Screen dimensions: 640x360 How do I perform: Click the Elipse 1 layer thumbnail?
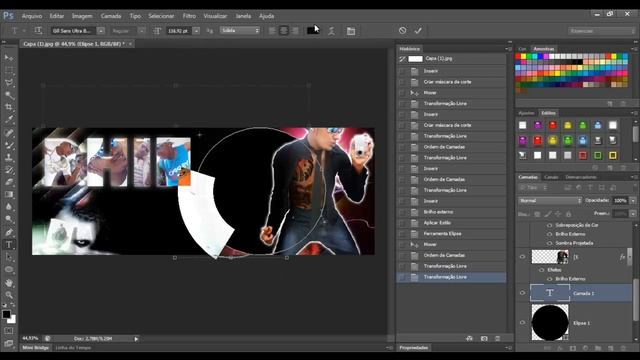coord(550,322)
